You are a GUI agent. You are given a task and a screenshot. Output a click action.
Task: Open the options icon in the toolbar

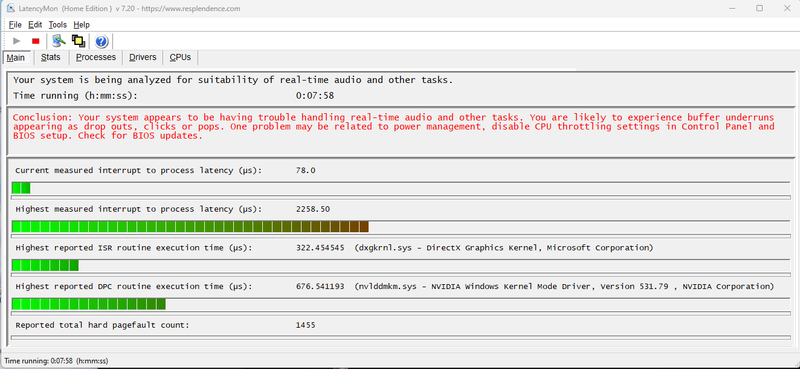point(59,41)
